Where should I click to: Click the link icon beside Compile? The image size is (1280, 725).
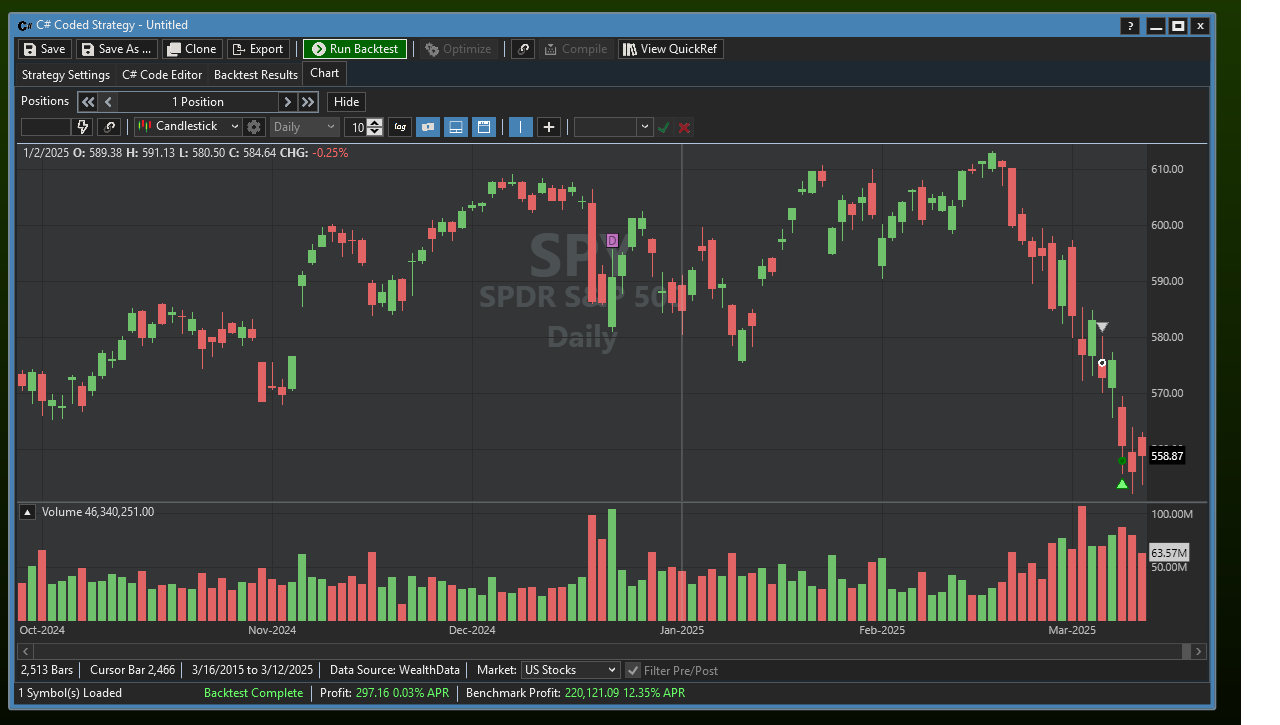523,49
